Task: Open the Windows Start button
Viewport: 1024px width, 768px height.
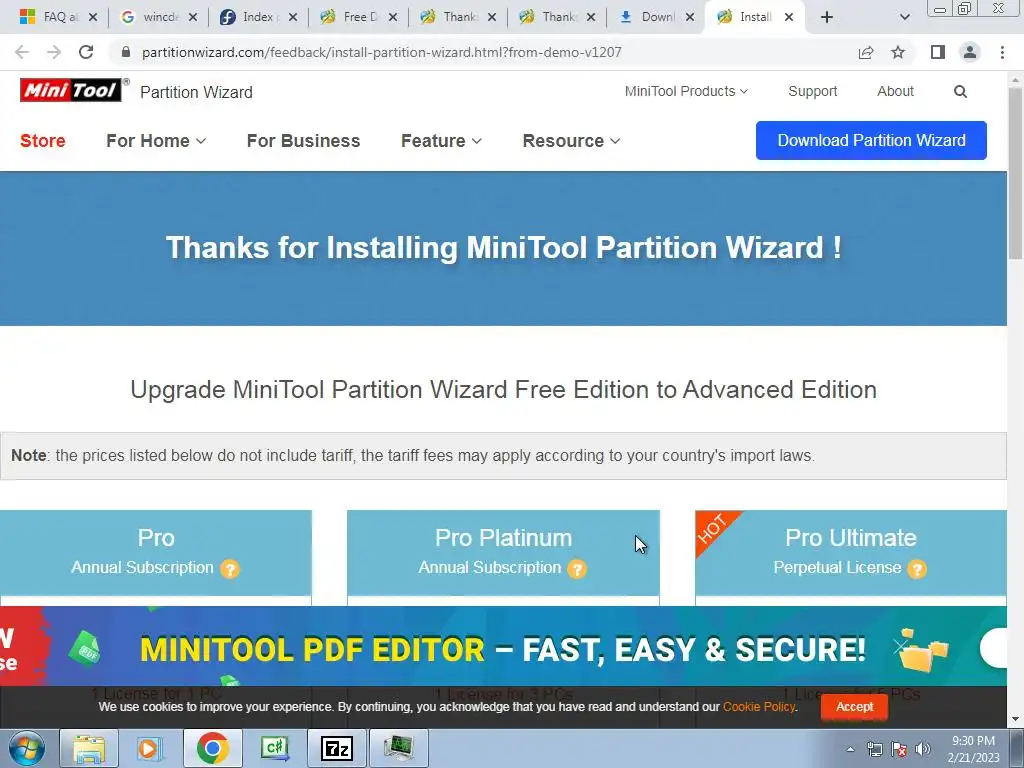Action: point(26,748)
